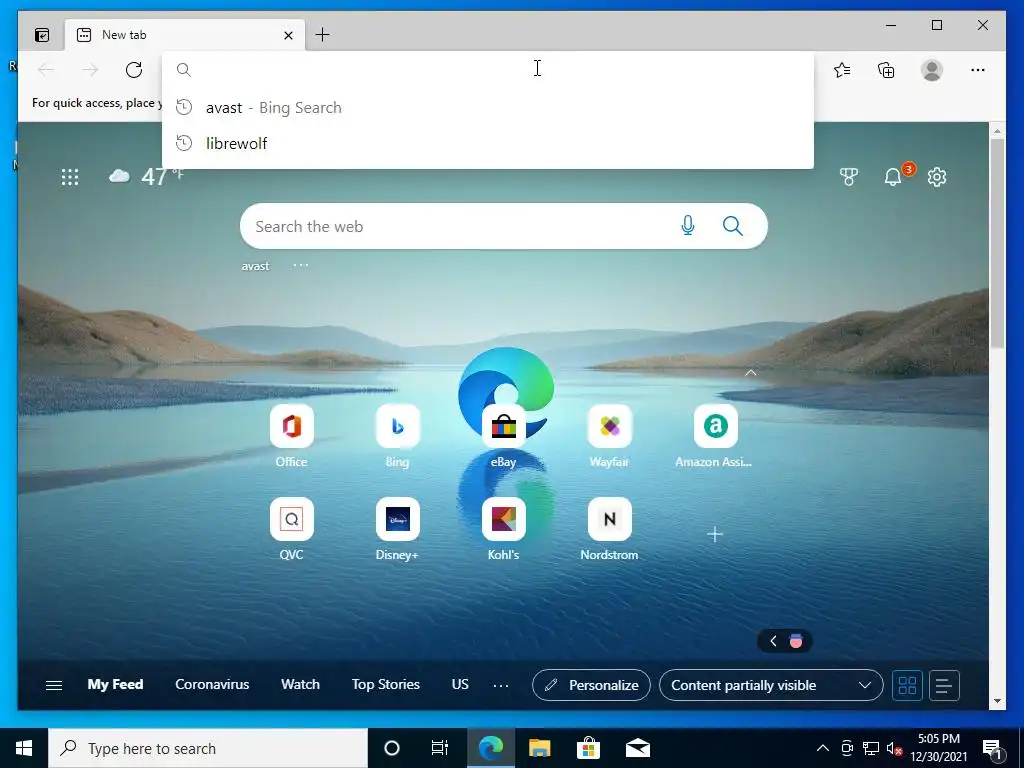Switch feed to grid view
Image resolution: width=1024 pixels, height=768 pixels.
click(908, 685)
